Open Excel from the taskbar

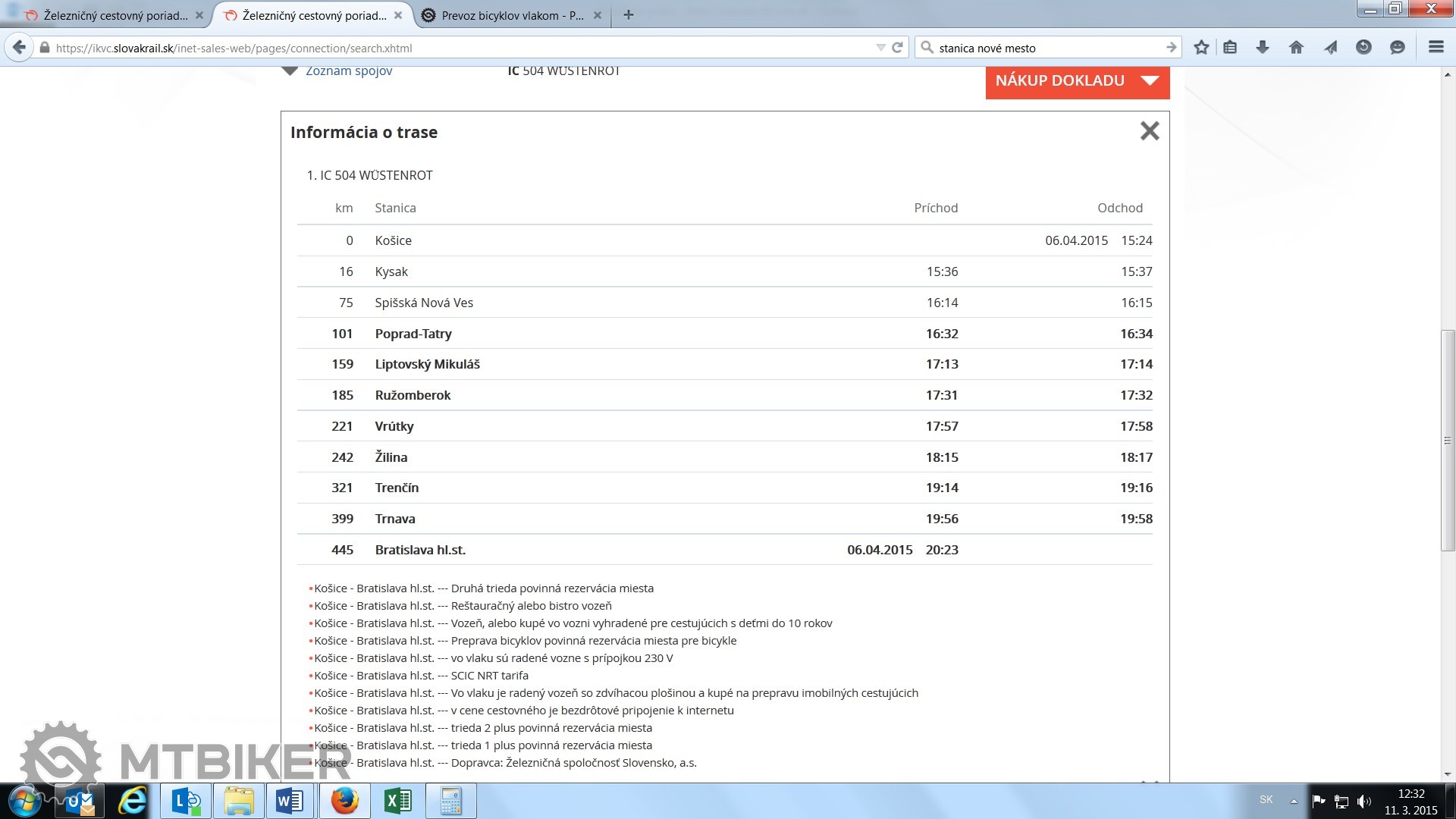[397, 801]
